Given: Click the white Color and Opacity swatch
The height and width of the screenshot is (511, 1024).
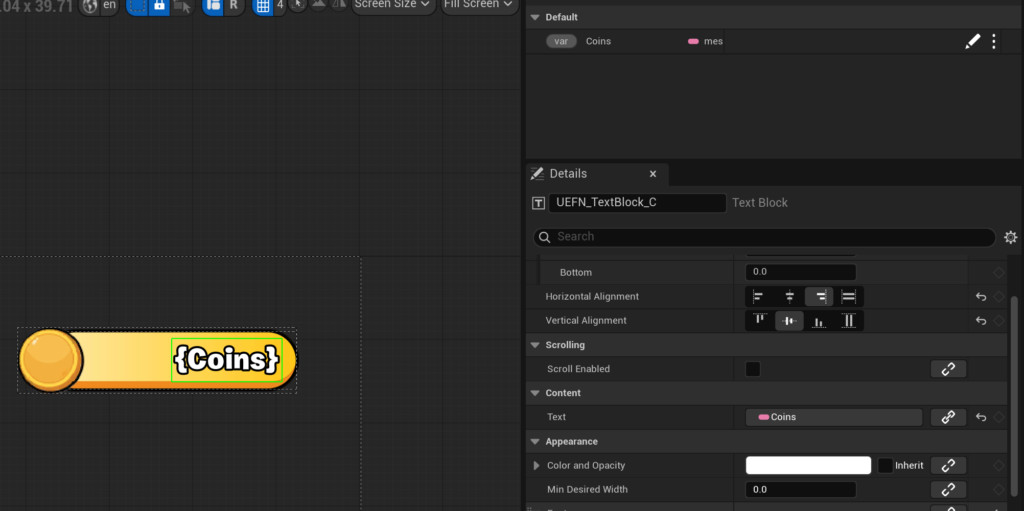Looking at the screenshot, I should 808,465.
